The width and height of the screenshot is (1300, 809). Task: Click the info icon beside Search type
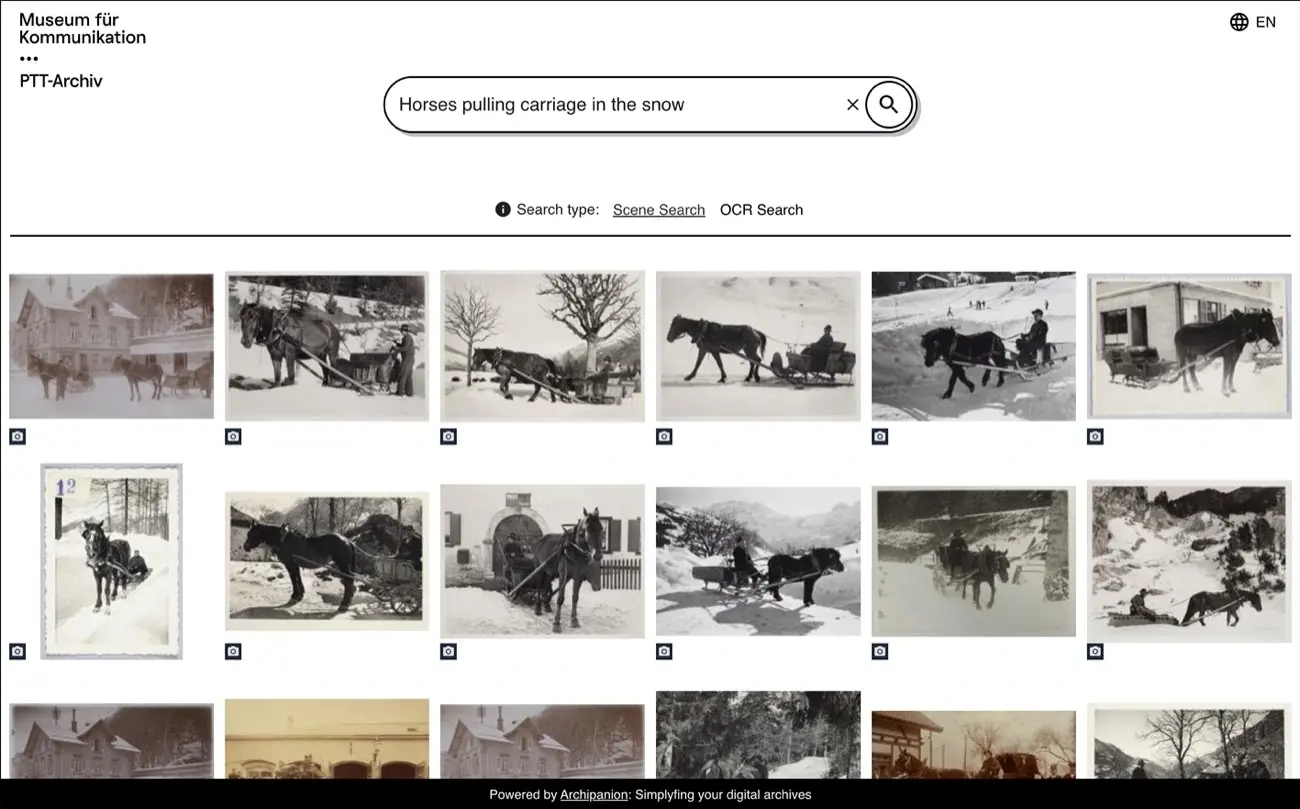point(503,209)
